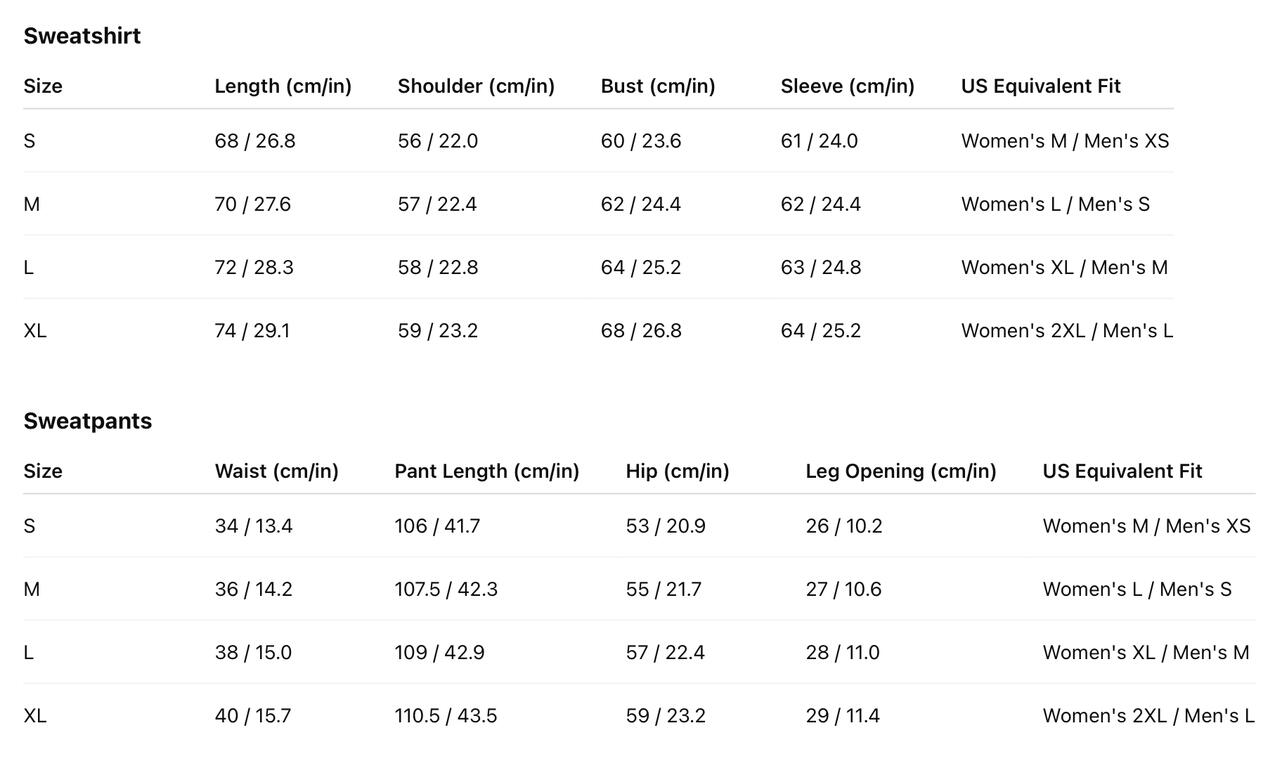Click the hip value 57 / 22.4 in Sweatpants
This screenshot has height=761, width=1282.
[665, 653]
